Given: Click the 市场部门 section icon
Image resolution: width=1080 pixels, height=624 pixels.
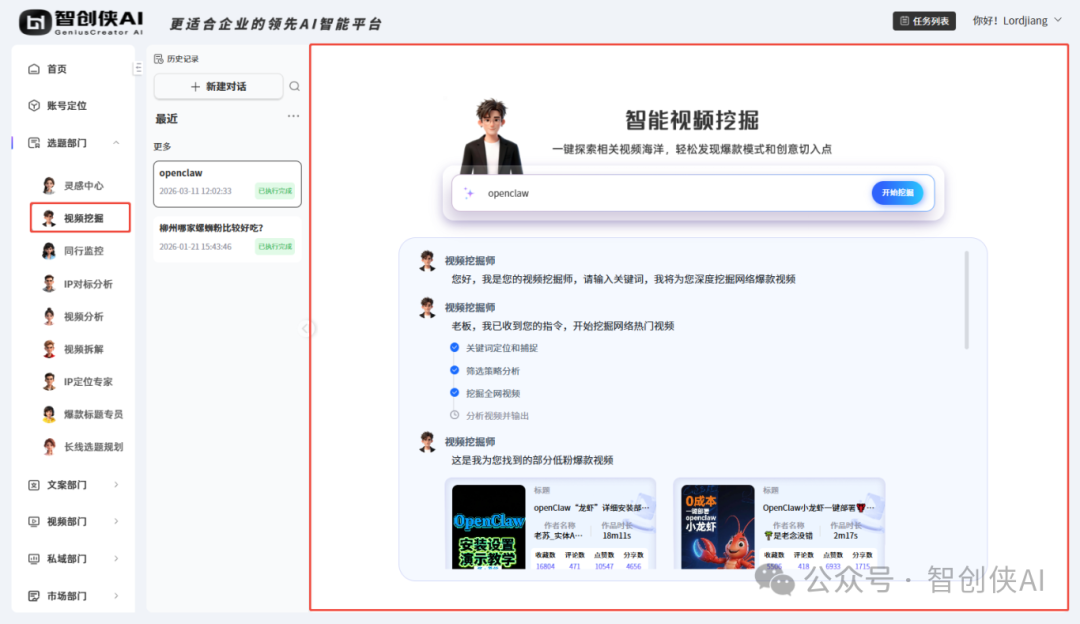Looking at the screenshot, I should [34, 596].
